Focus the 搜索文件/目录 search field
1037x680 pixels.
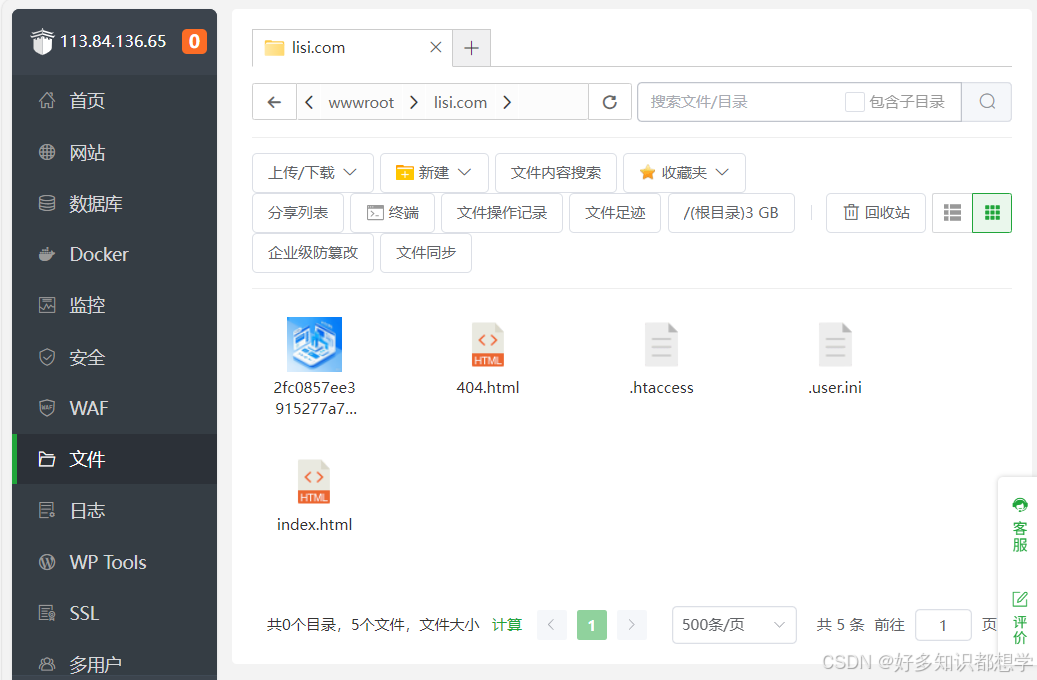741,102
